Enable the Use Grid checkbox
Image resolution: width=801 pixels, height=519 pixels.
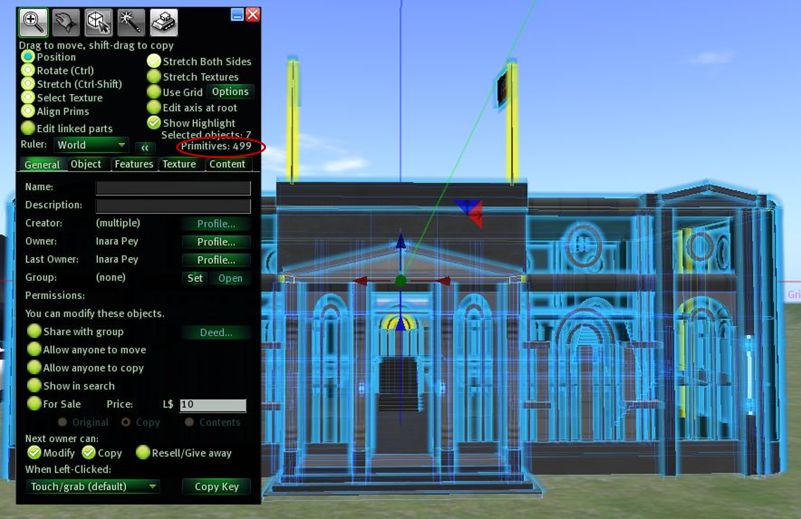pyautogui.click(x=154, y=92)
